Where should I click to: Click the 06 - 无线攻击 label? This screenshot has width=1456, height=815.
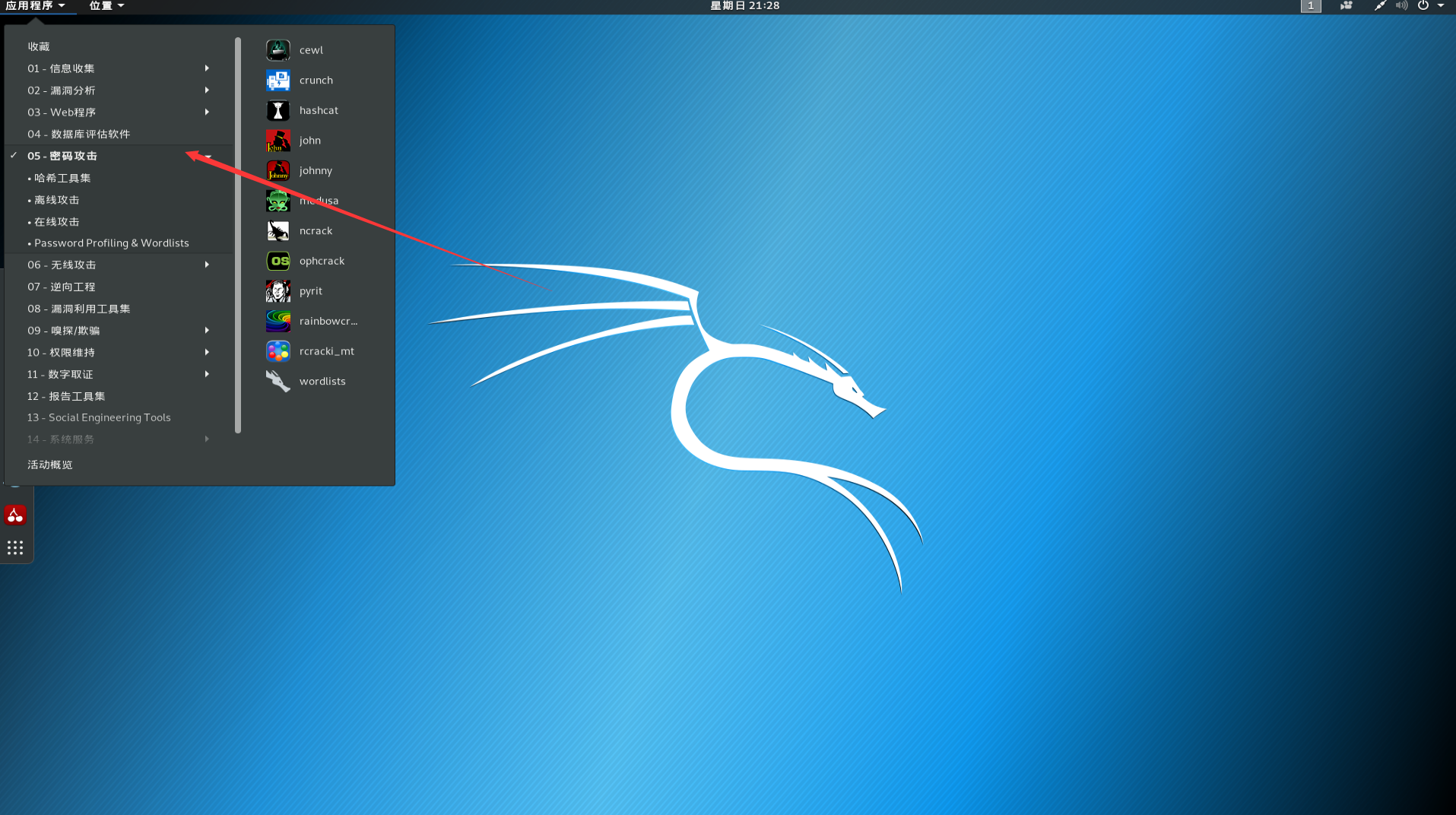(62, 265)
